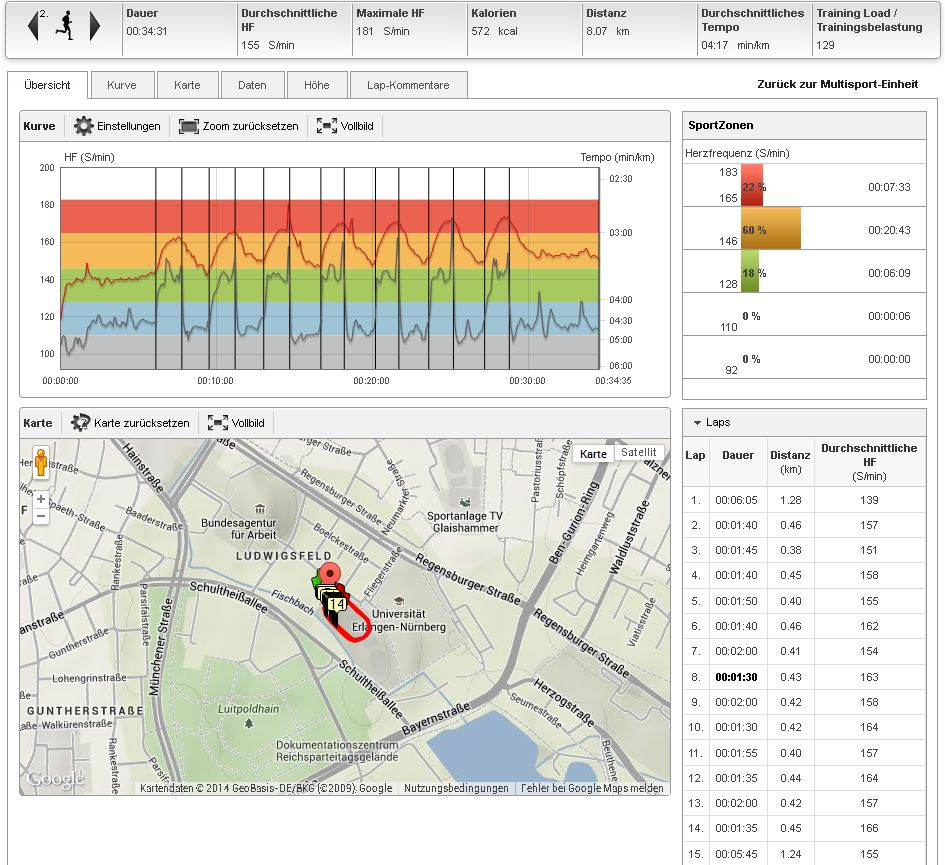Click the running sport icon
Image resolution: width=945 pixels, height=865 pixels.
(x=64, y=26)
